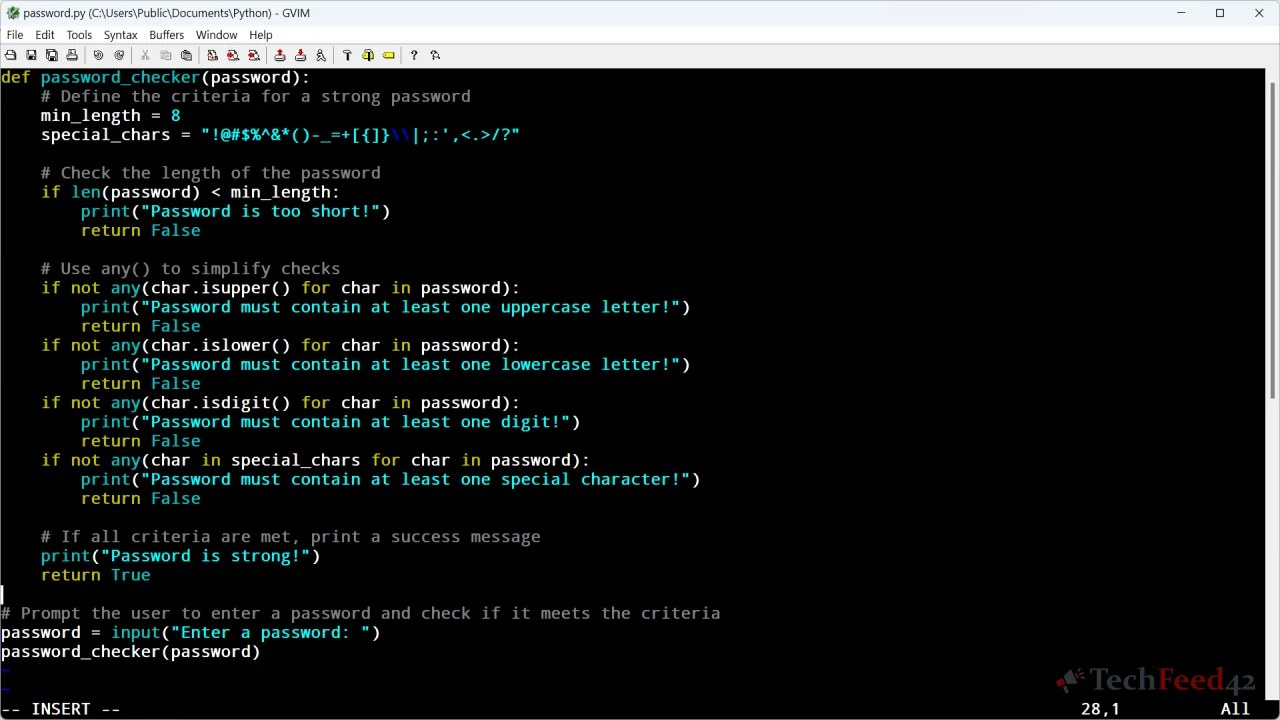Viewport: 1280px width, 720px height.
Task: Click the Find Previous toolbar icon
Action: 254,55
